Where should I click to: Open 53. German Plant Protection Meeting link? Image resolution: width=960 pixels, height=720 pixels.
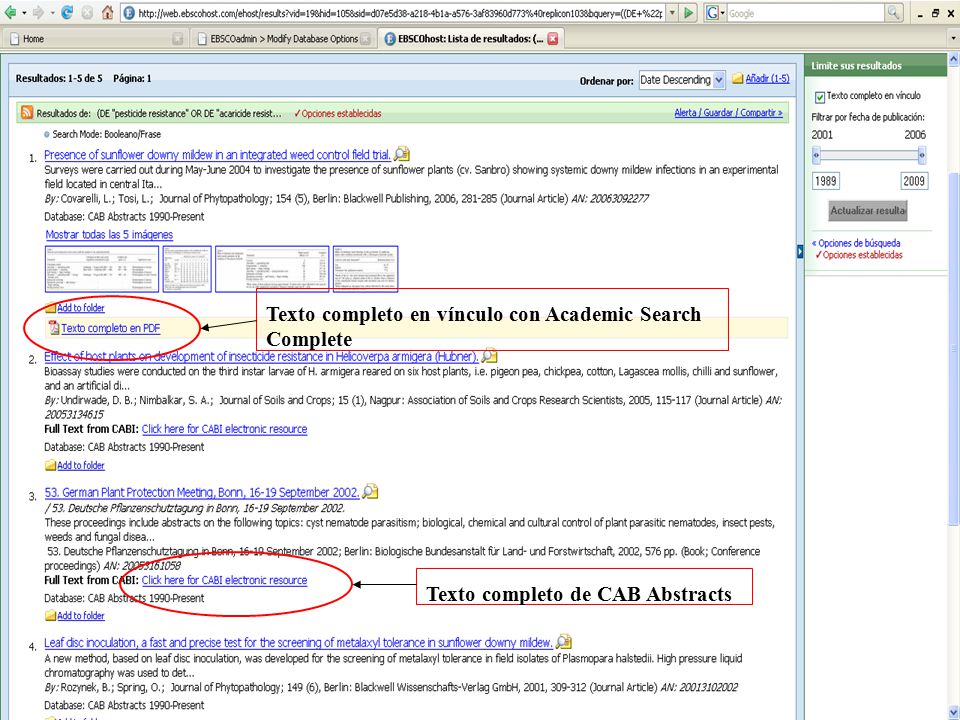coord(202,492)
